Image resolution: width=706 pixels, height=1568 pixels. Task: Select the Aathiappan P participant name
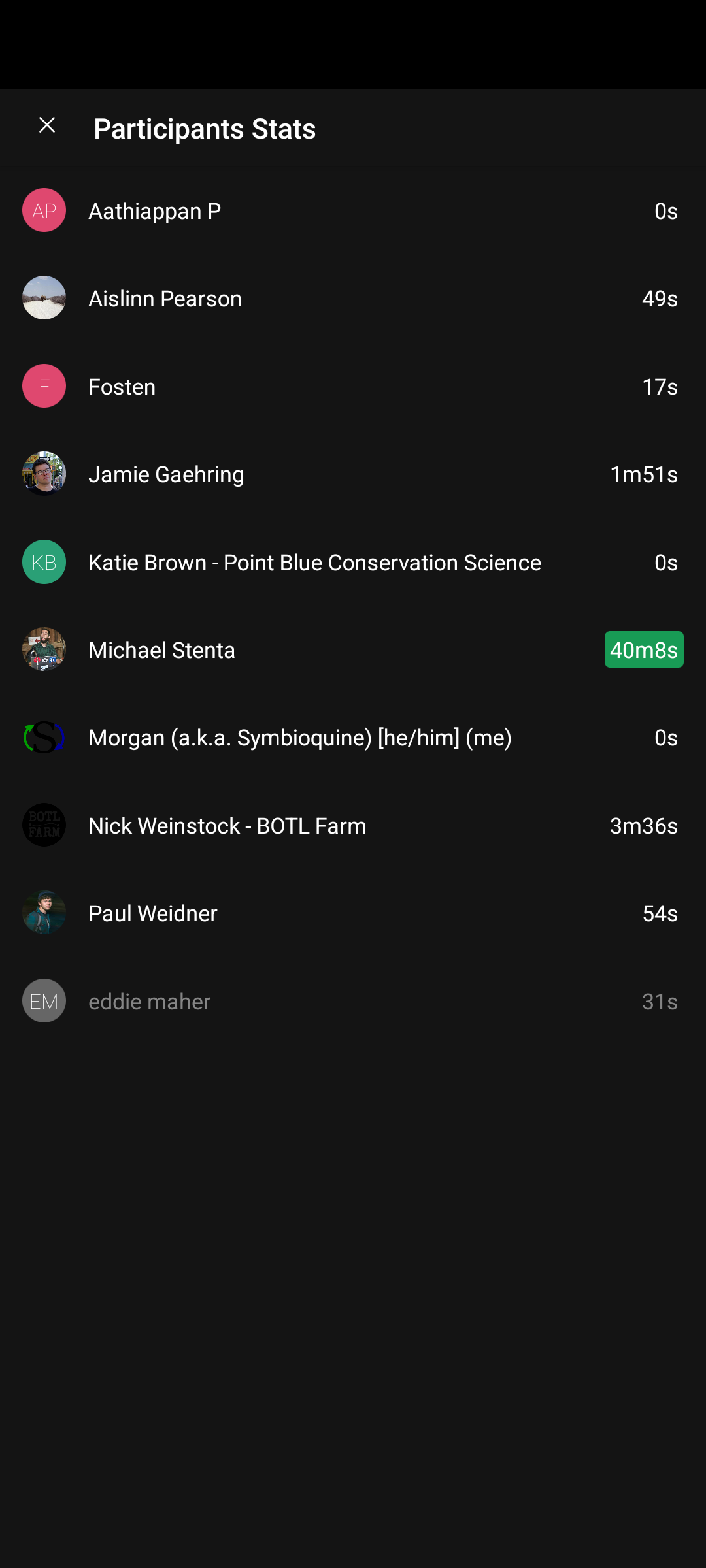pyautogui.click(x=155, y=211)
